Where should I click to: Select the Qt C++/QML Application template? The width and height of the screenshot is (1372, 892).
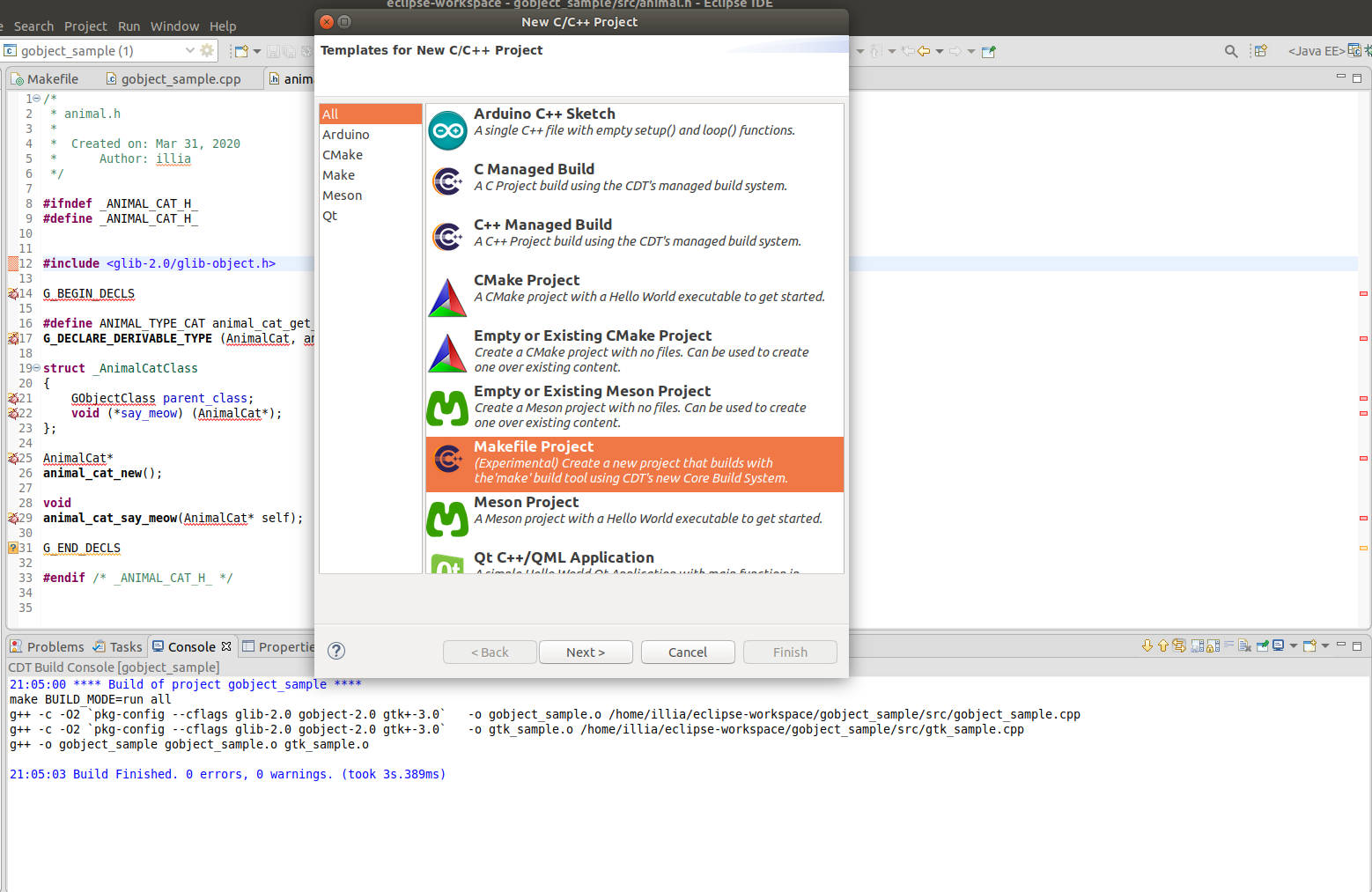[634, 561]
